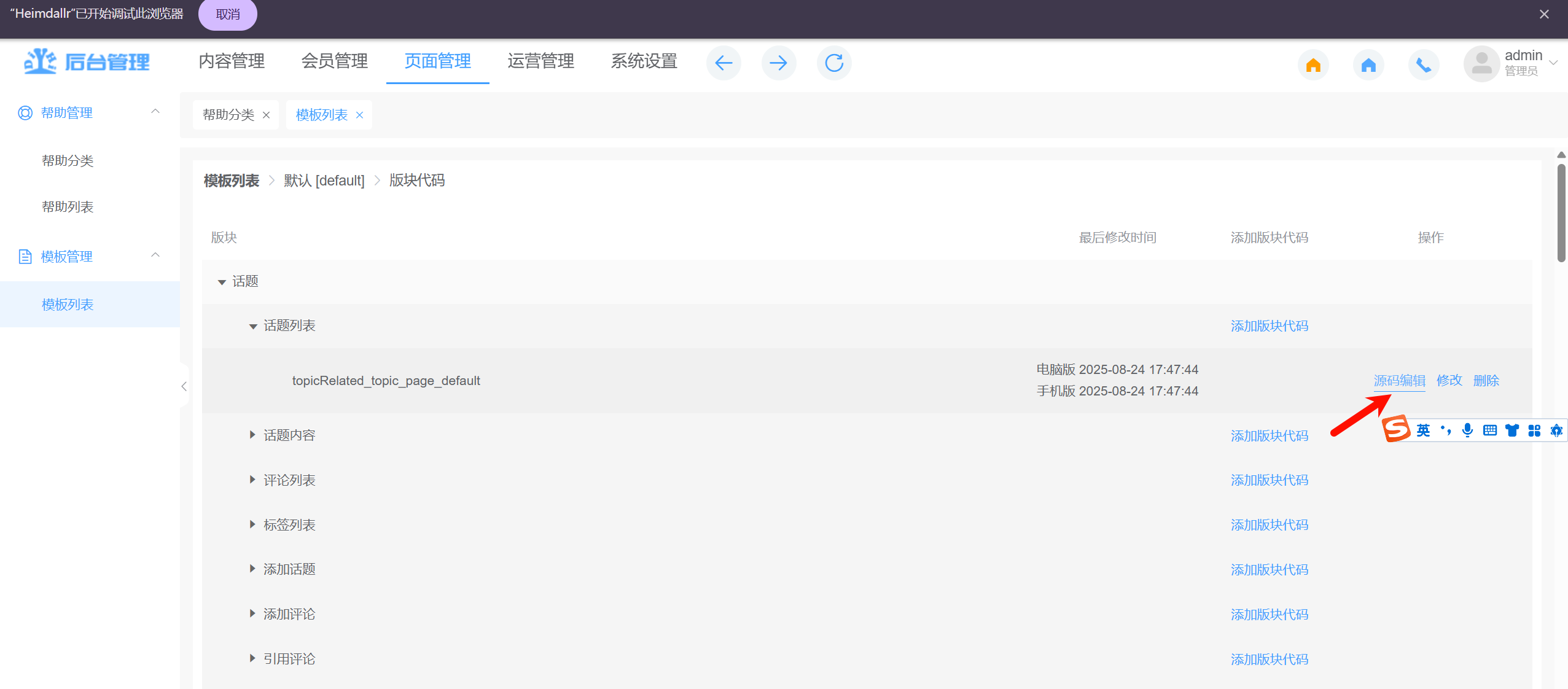
Task: Click 添加版块代码 for 标签列表
Action: (1269, 525)
